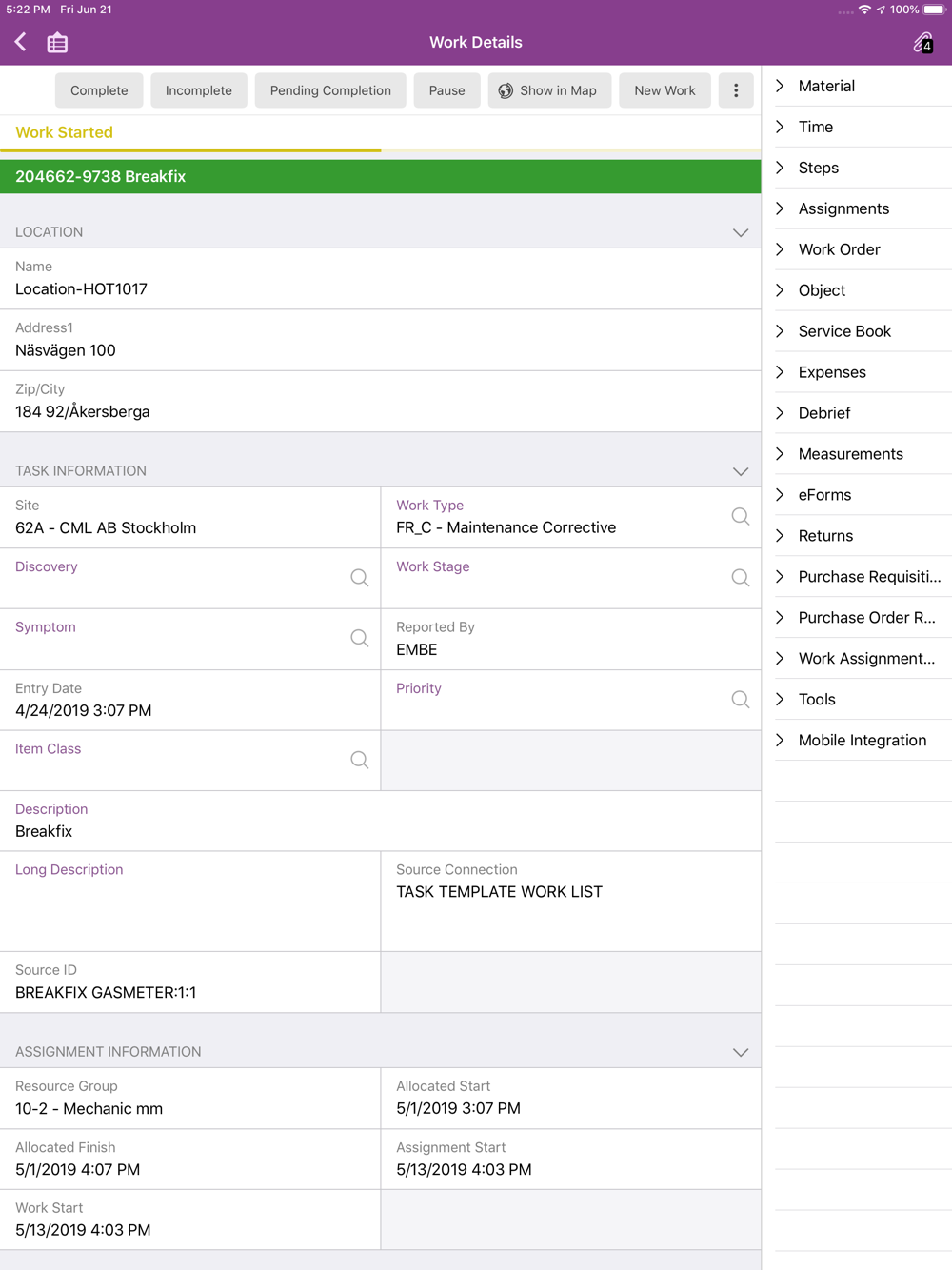Click Reported By value 'EMBE'

[x=417, y=650]
